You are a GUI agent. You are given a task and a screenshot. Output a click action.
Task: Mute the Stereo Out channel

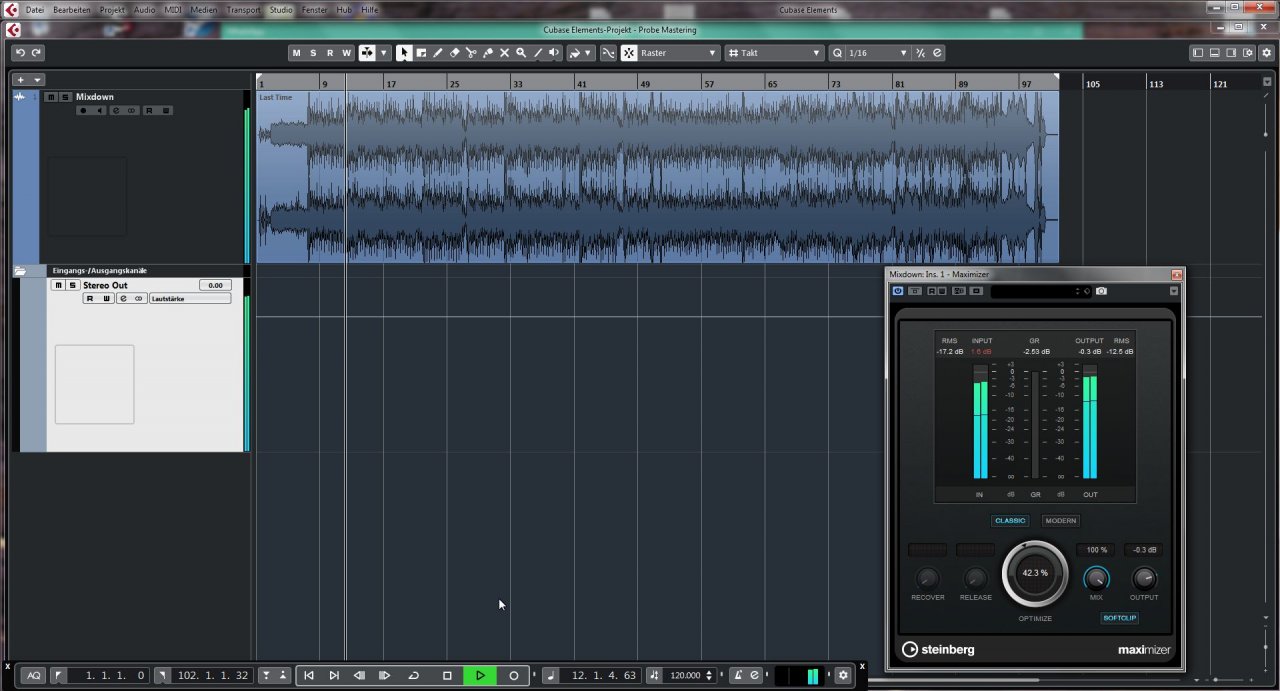(x=58, y=286)
